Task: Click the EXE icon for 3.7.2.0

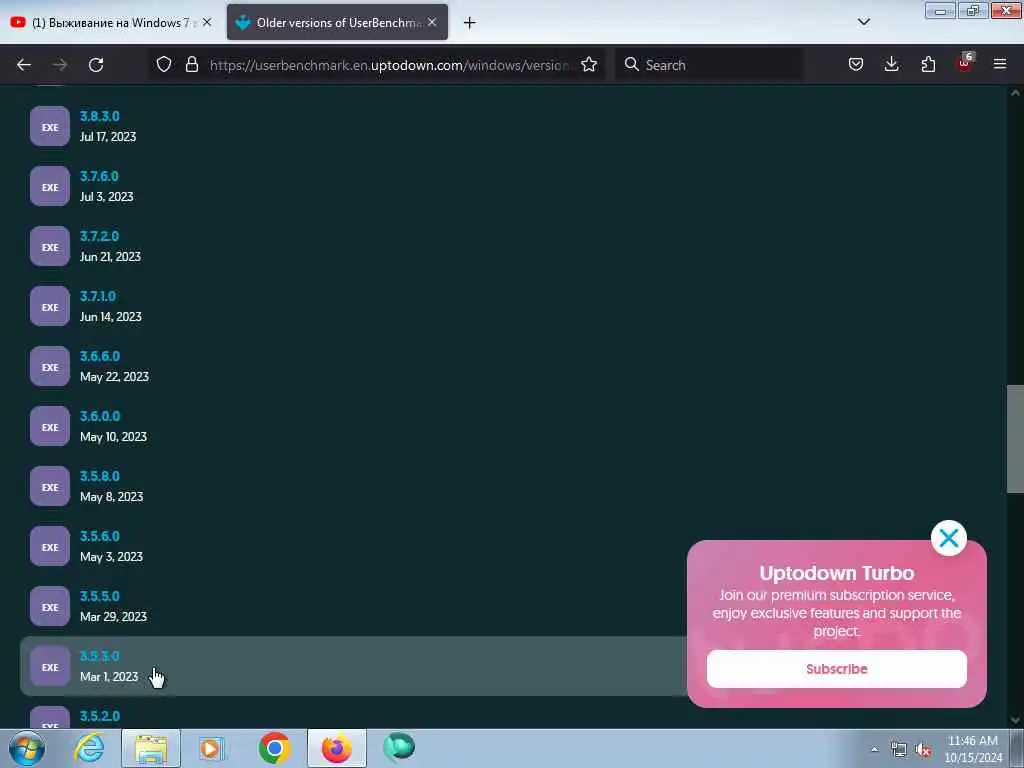Action: [50, 247]
